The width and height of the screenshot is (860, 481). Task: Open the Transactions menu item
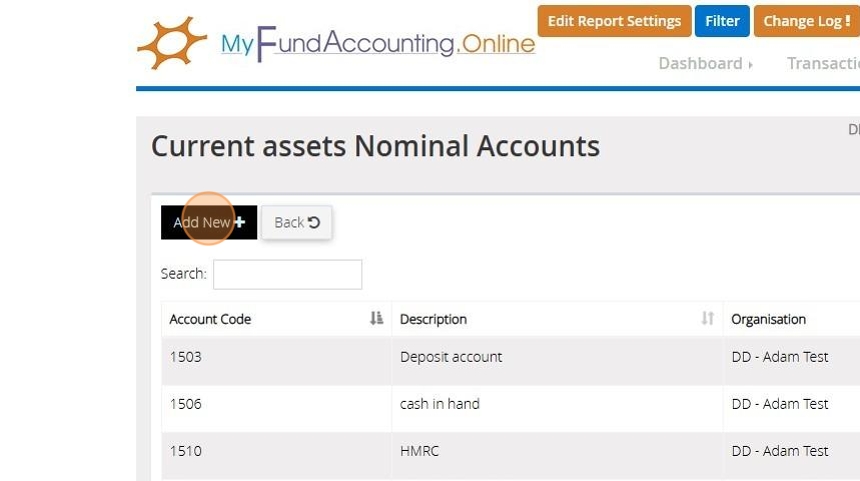point(823,63)
